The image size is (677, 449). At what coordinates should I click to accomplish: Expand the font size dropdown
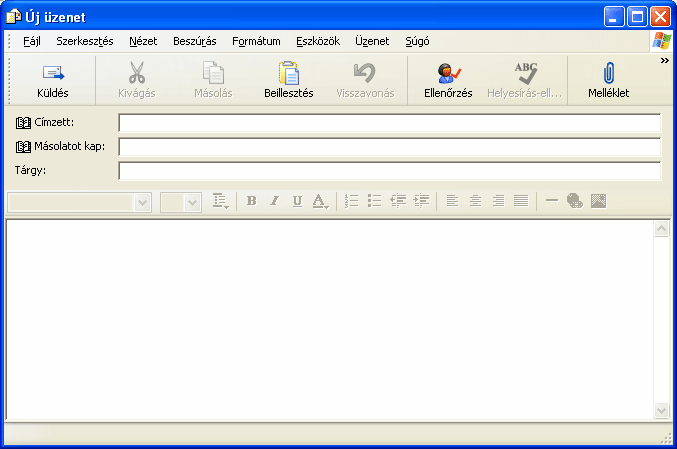click(x=193, y=202)
